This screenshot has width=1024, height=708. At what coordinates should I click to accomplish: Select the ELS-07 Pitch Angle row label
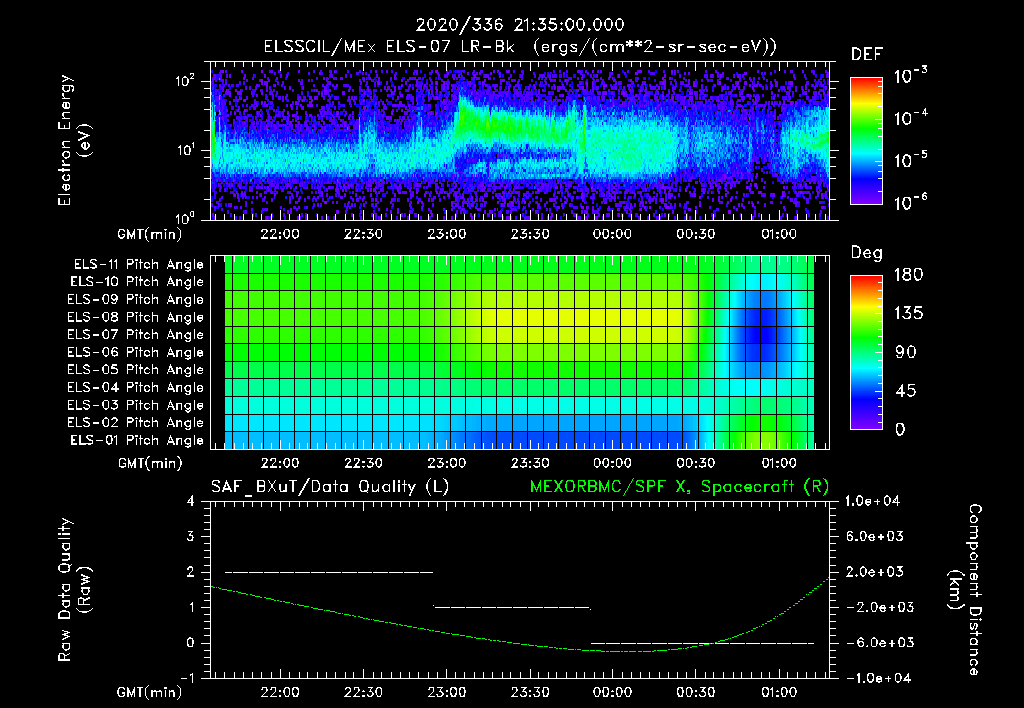135,334
